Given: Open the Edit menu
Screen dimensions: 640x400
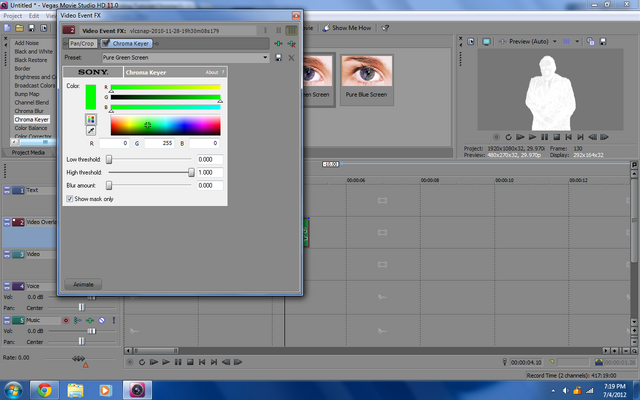Looking at the screenshot, I should pyautogui.click(x=34, y=16).
